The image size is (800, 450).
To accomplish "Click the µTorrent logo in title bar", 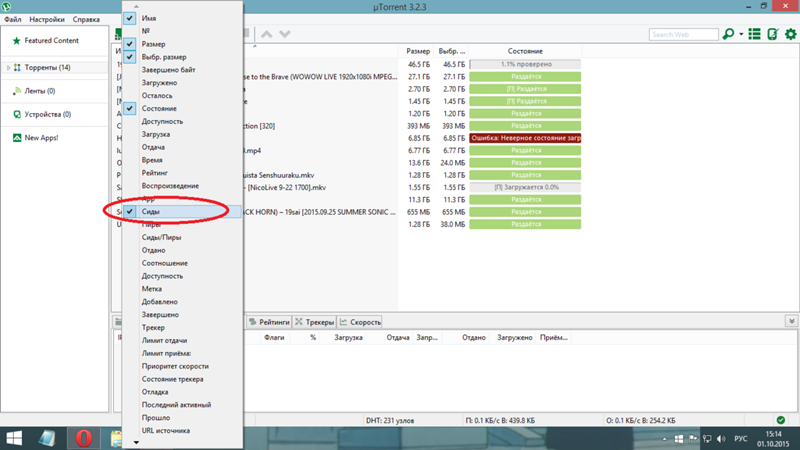I will click(x=6, y=7).
